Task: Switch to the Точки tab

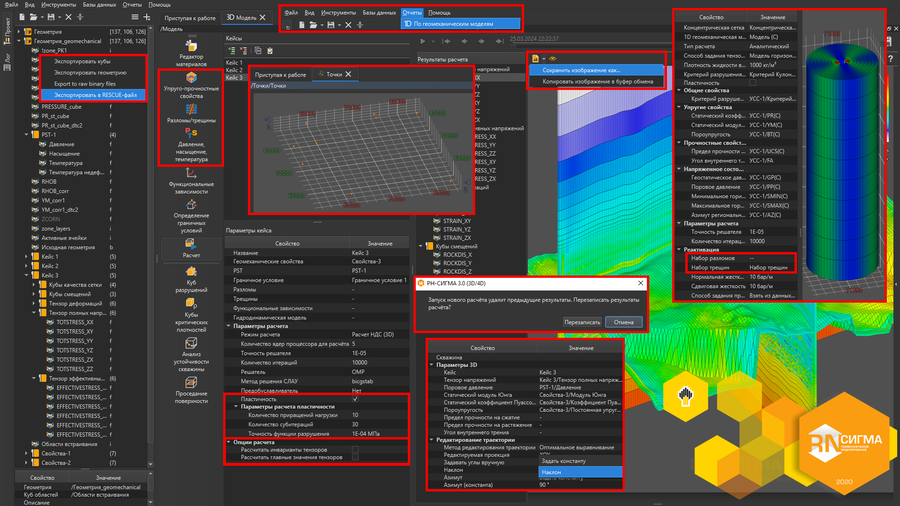Action: pos(332,74)
